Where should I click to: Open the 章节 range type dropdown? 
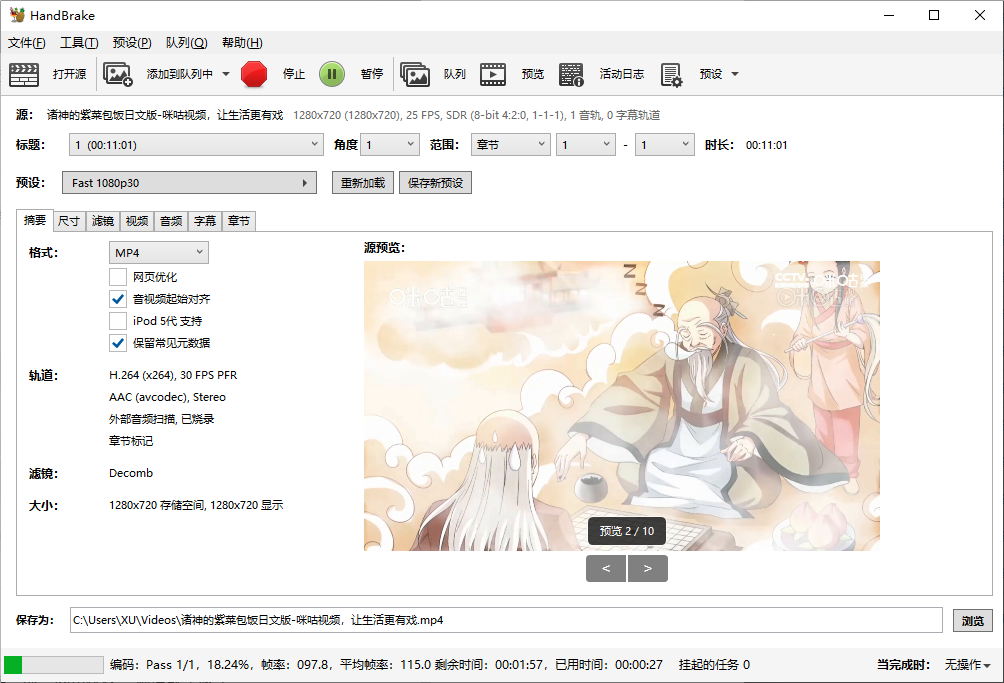[510, 145]
